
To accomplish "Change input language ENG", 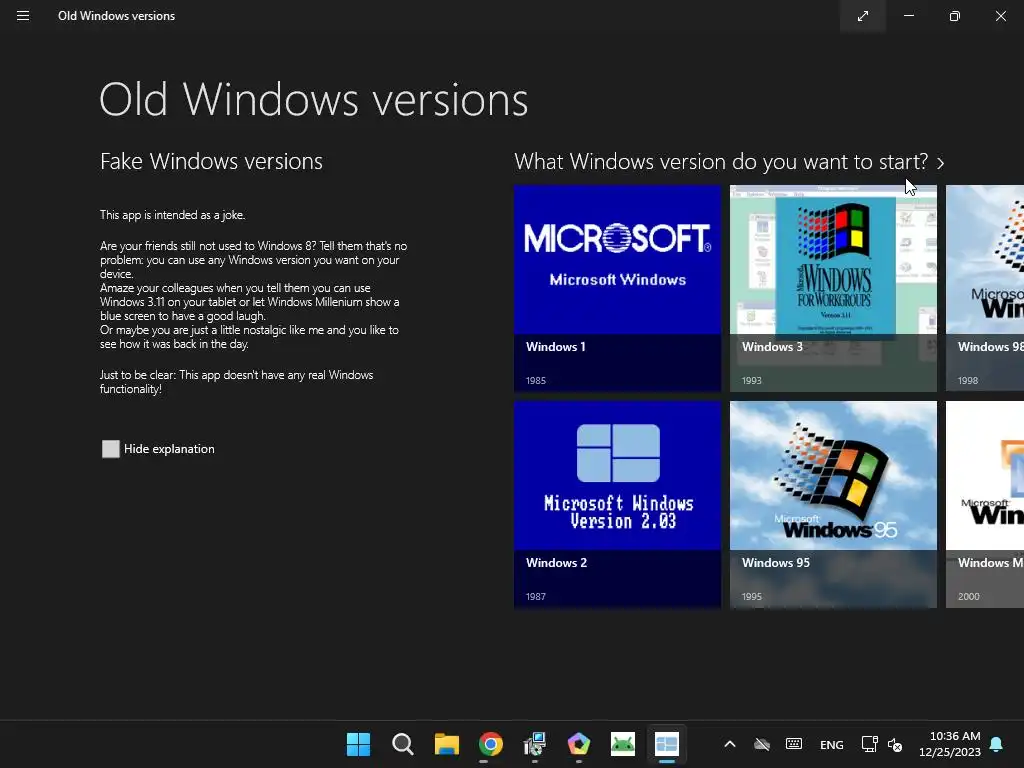I will (x=831, y=744).
